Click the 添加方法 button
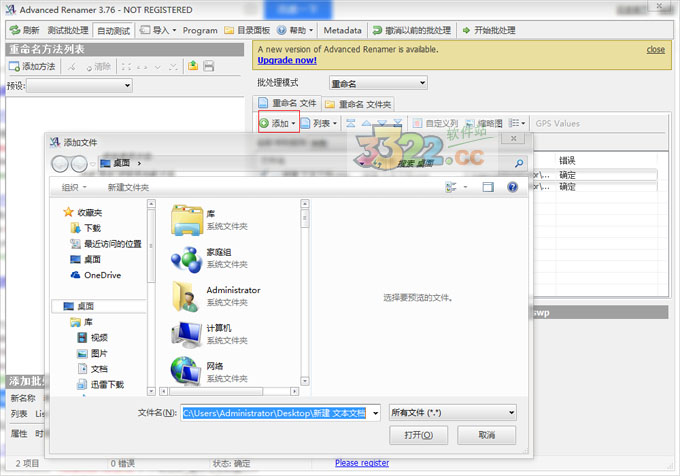 pyautogui.click(x=33, y=66)
